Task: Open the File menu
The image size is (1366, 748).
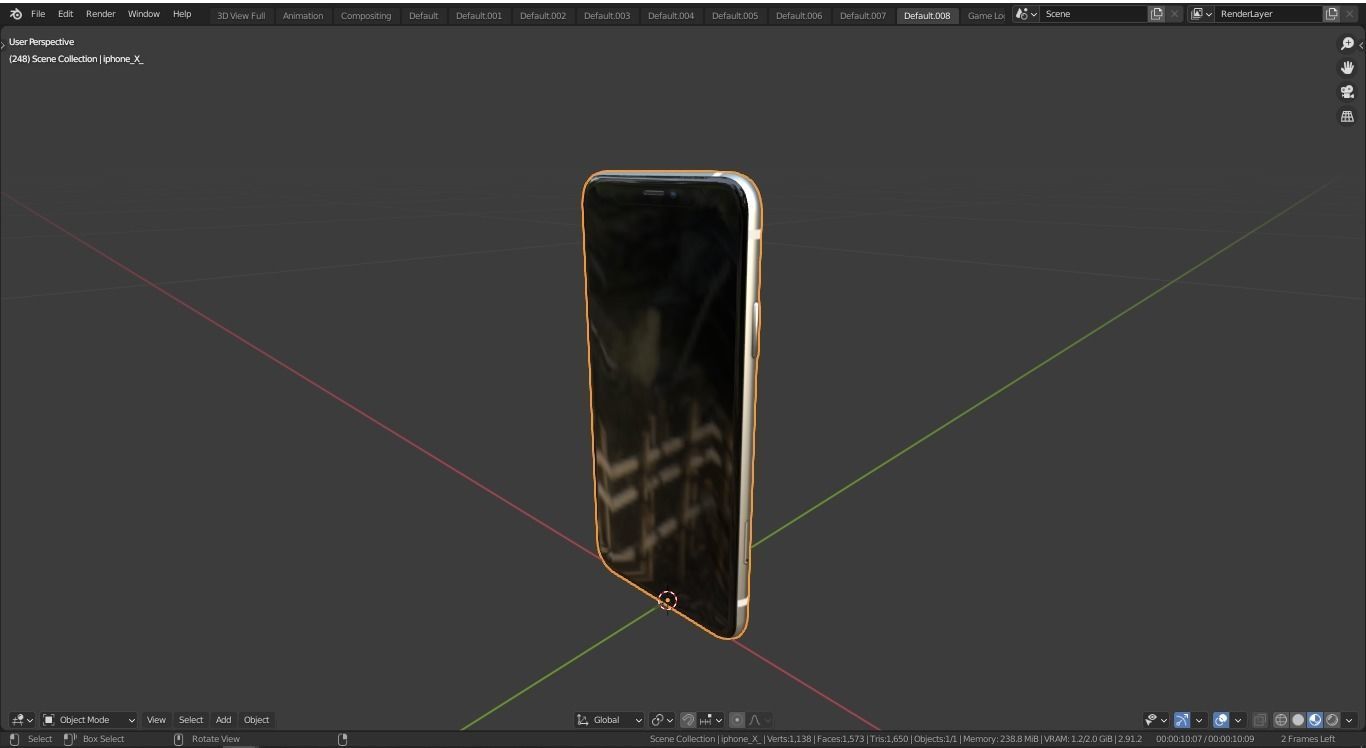Action: 38,14
